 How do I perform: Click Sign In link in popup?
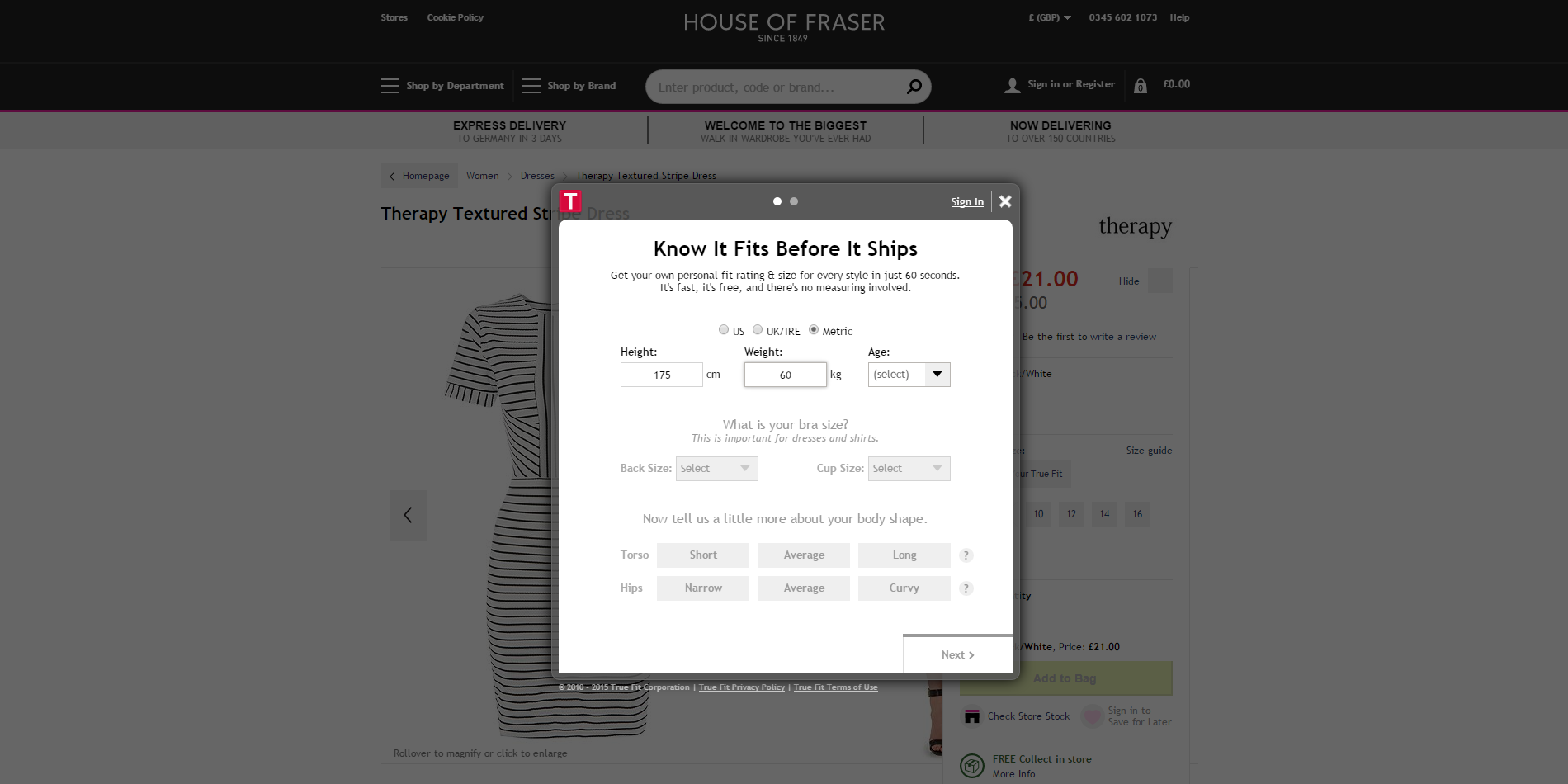(x=966, y=202)
